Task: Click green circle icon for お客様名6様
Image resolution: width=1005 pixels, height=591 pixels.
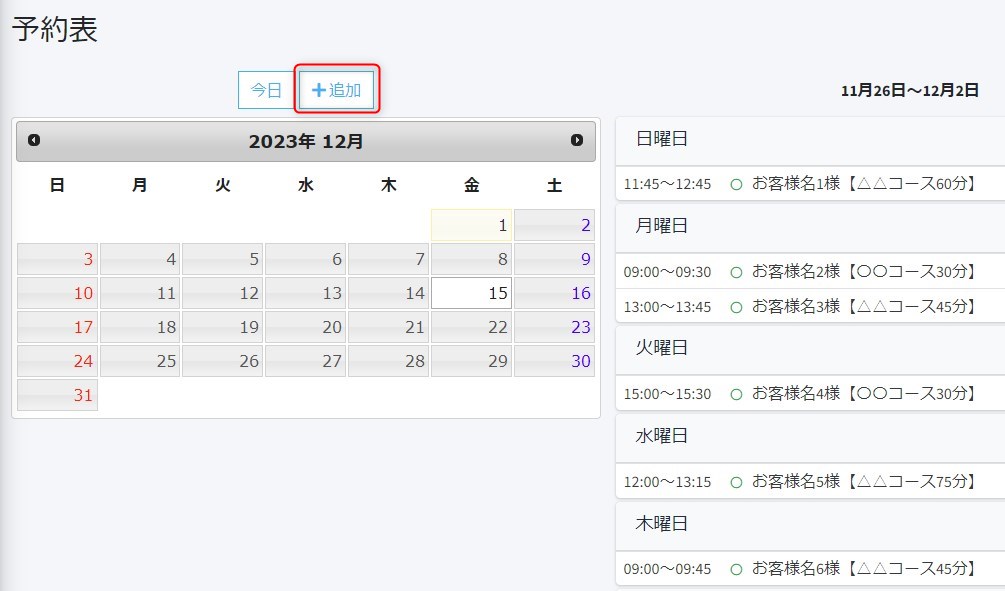Action: [736, 569]
